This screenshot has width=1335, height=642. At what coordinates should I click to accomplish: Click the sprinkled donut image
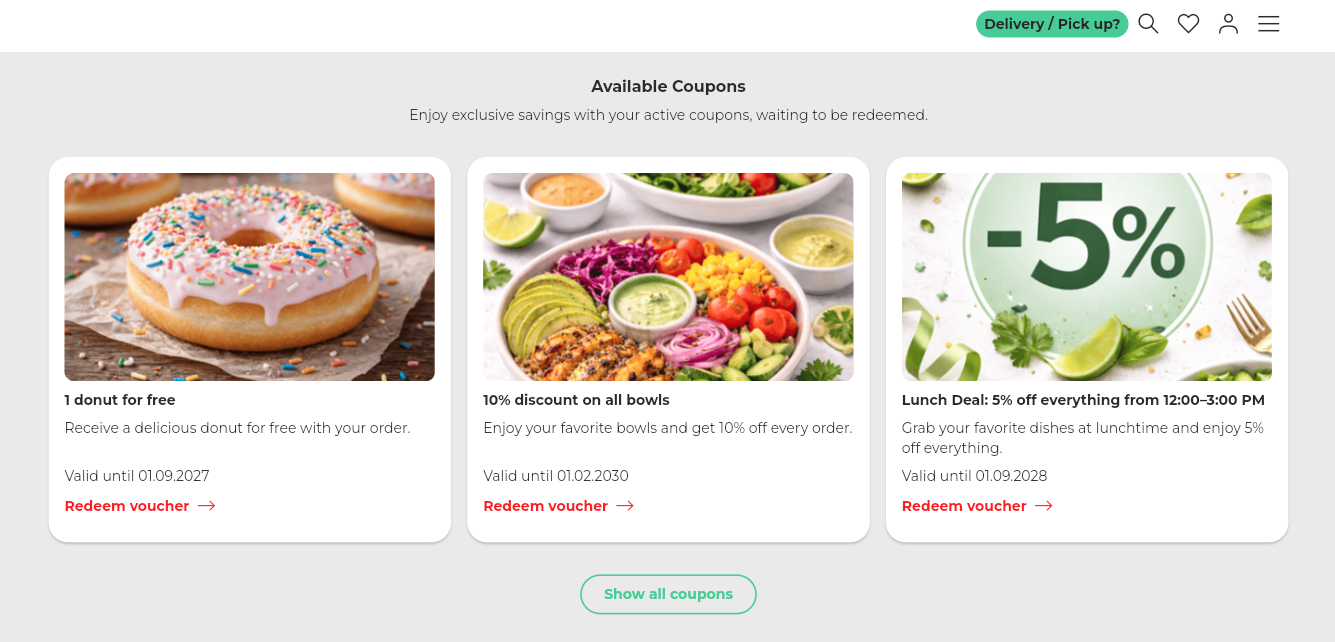pos(249,277)
